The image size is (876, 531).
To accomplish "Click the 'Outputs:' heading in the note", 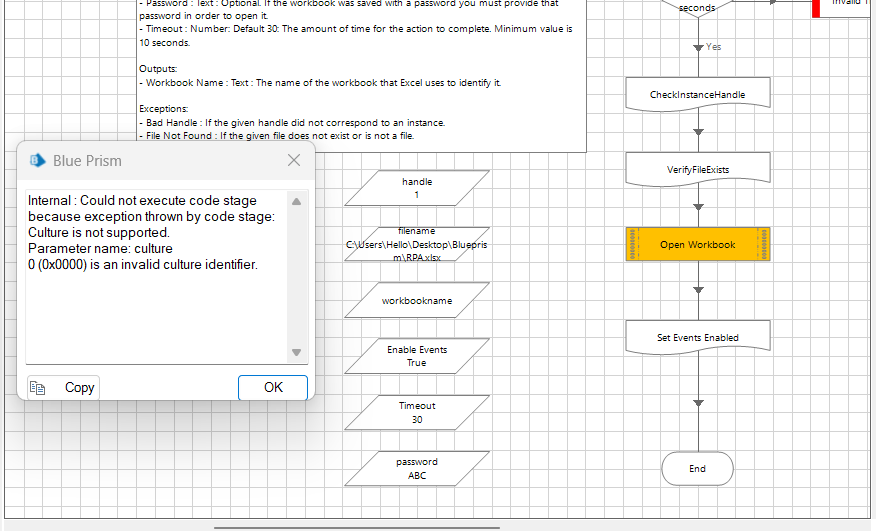I will pyautogui.click(x=158, y=69).
